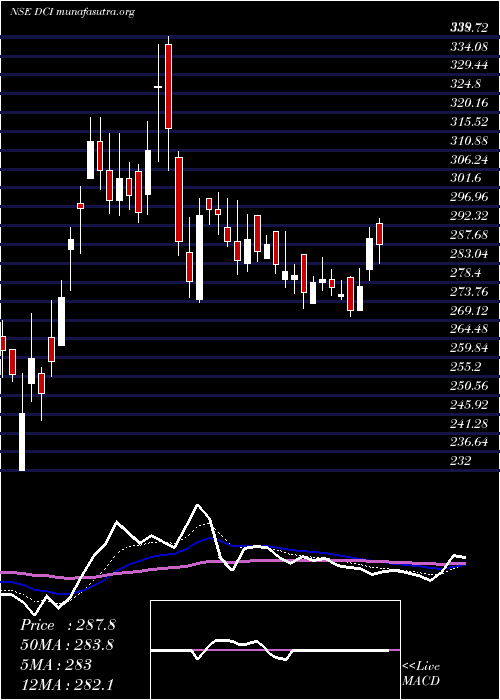Click the 'NSE DCI munafasutra.org' chart title
Viewport: 500px width, 700px height.
pyautogui.click(x=72, y=12)
